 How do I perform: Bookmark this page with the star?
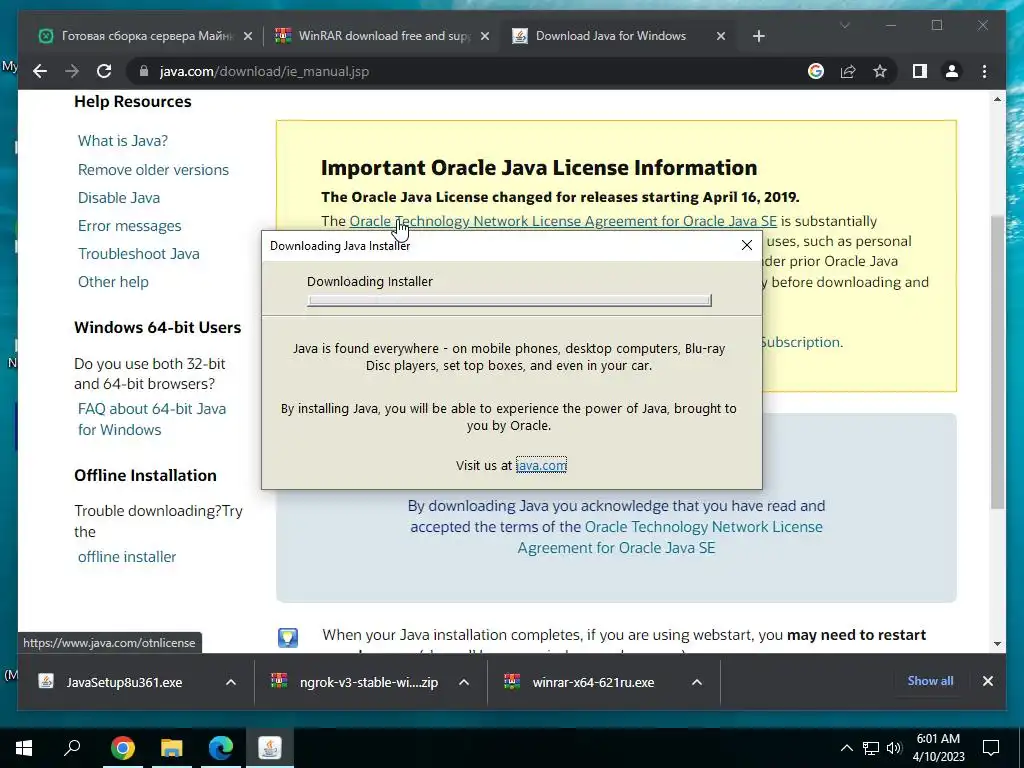pyautogui.click(x=880, y=71)
